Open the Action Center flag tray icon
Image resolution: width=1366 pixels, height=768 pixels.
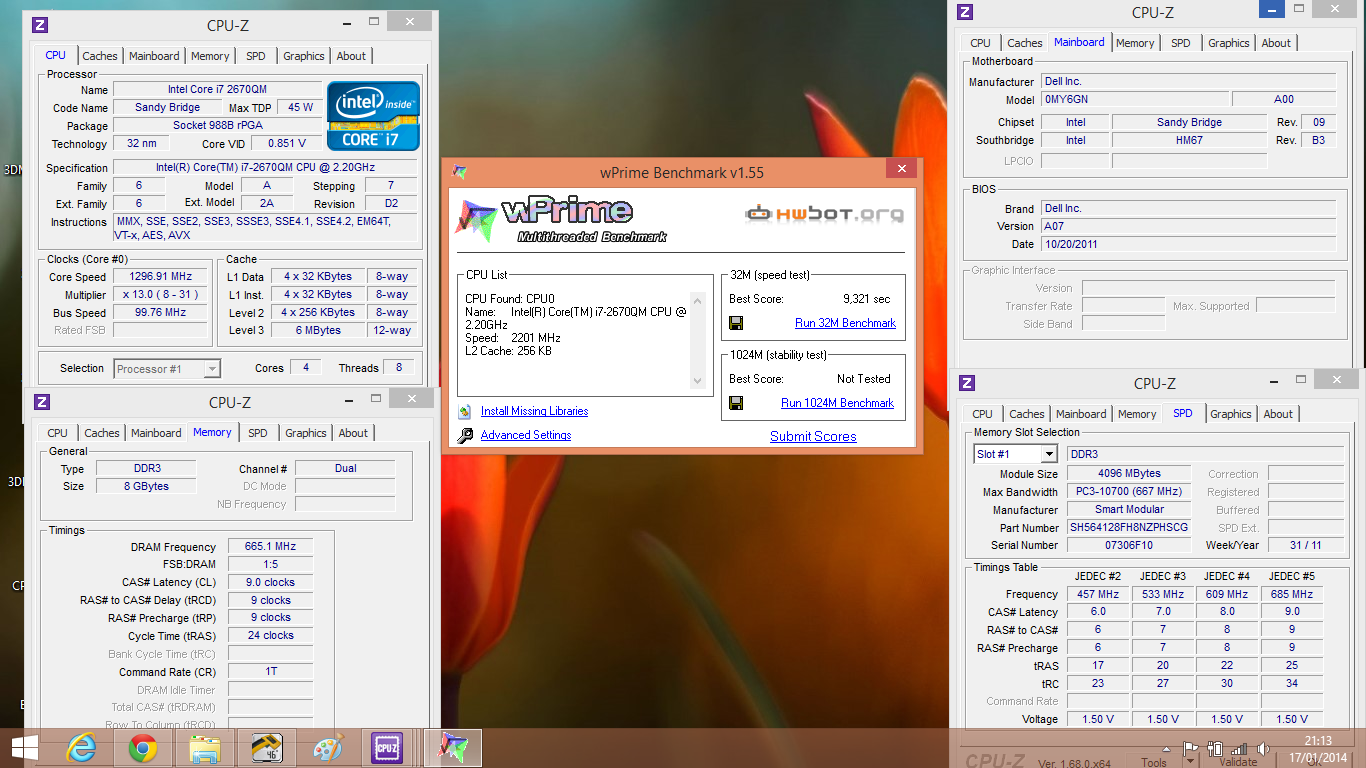tap(1191, 748)
